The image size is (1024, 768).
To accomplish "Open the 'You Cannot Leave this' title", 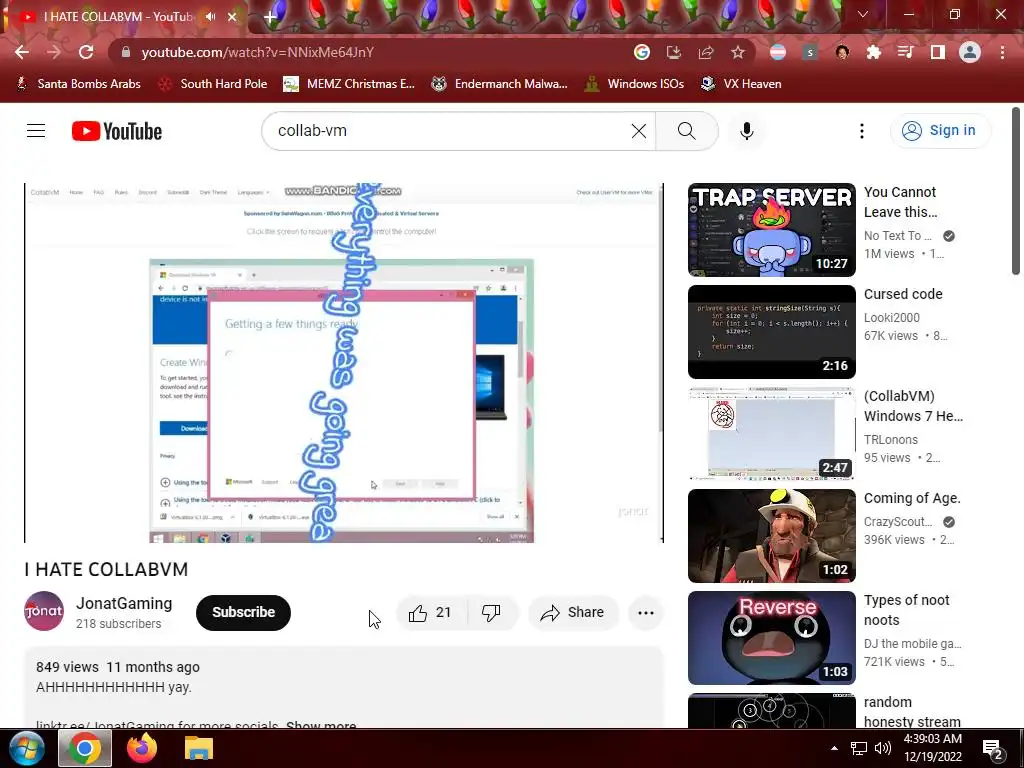I will tap(901, 202).
